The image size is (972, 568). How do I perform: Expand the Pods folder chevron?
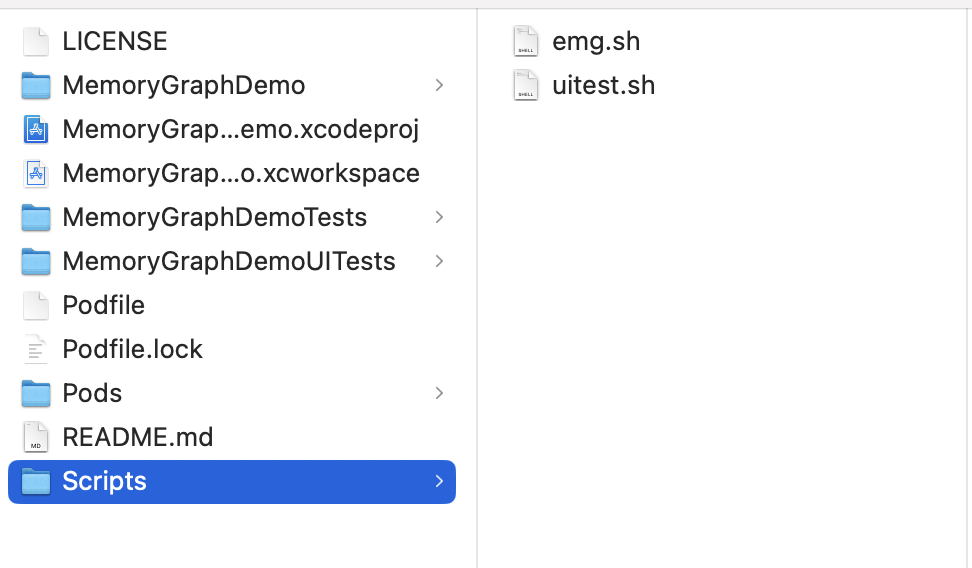pos(439,393)
